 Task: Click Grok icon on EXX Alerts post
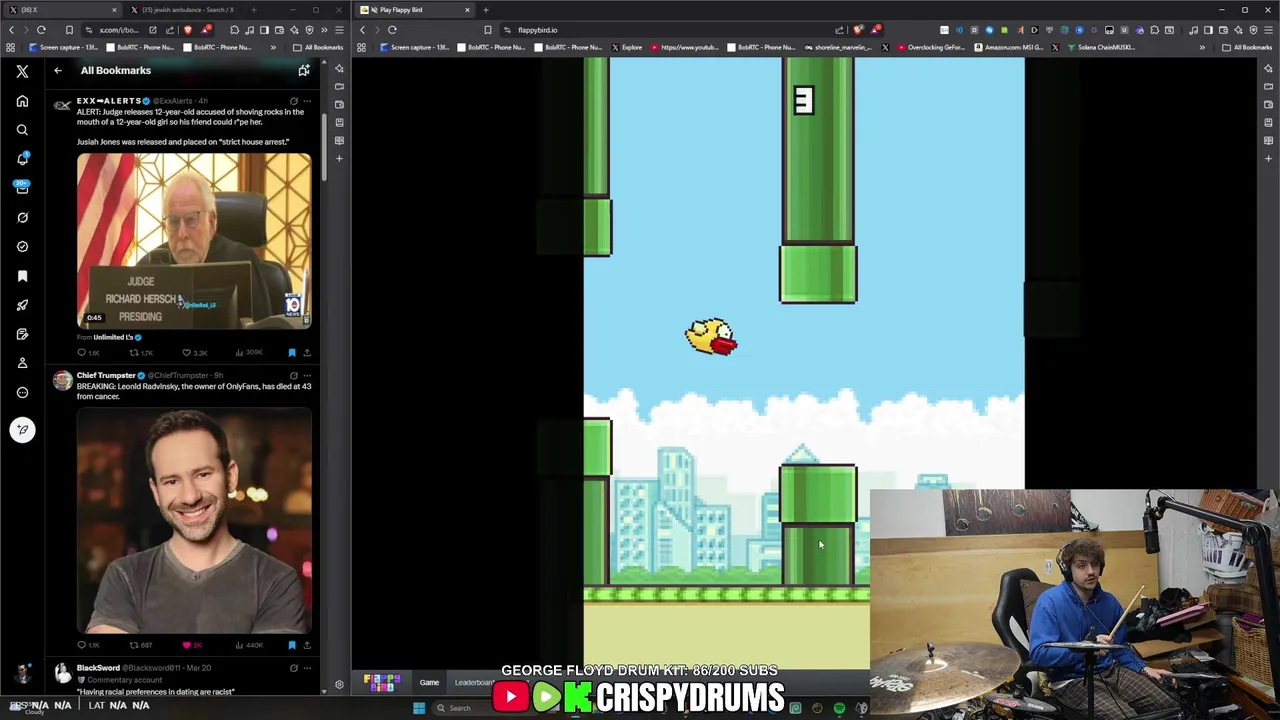pos(293,101)
